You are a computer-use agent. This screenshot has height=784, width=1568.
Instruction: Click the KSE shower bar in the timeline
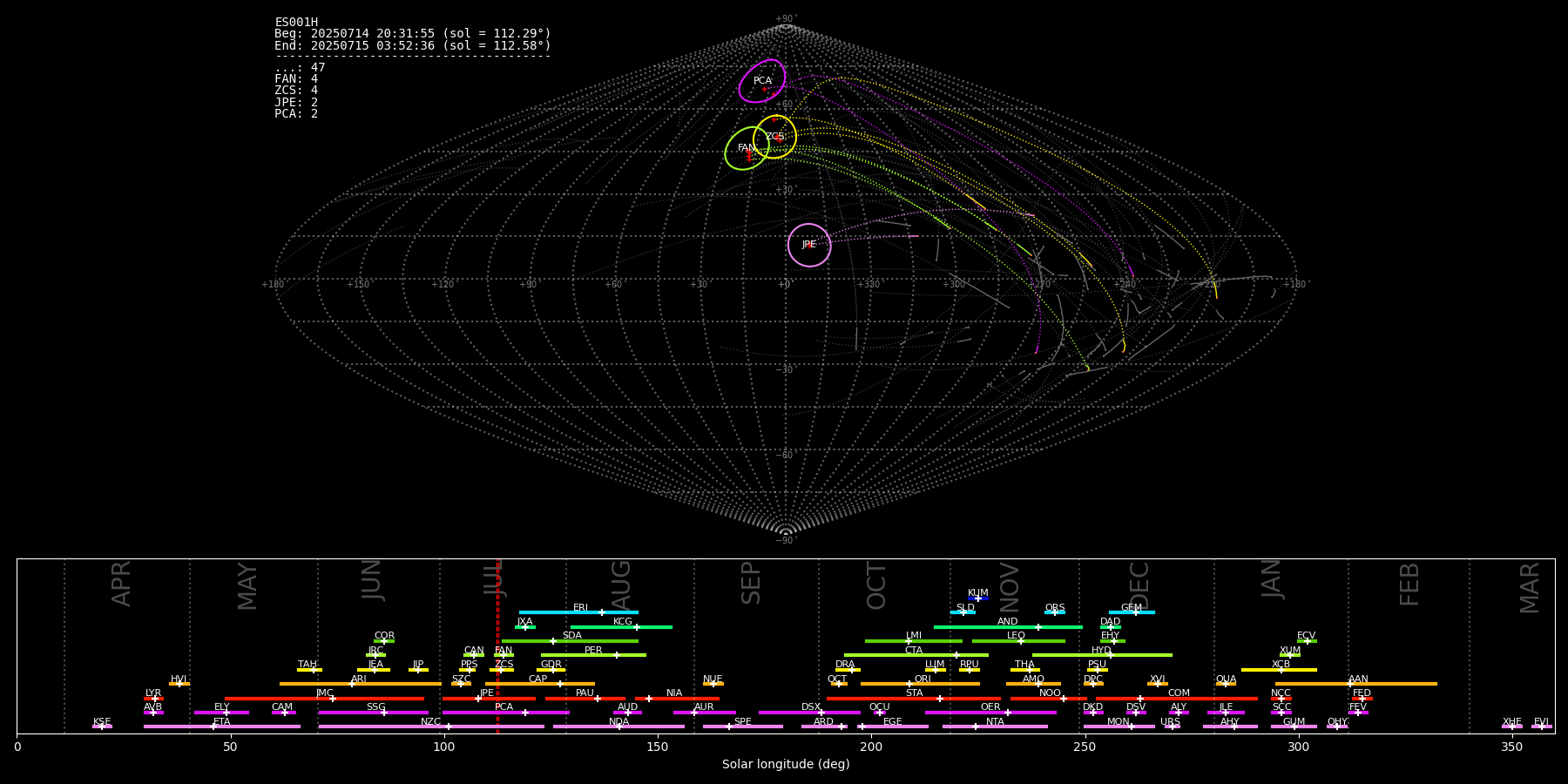102,727
